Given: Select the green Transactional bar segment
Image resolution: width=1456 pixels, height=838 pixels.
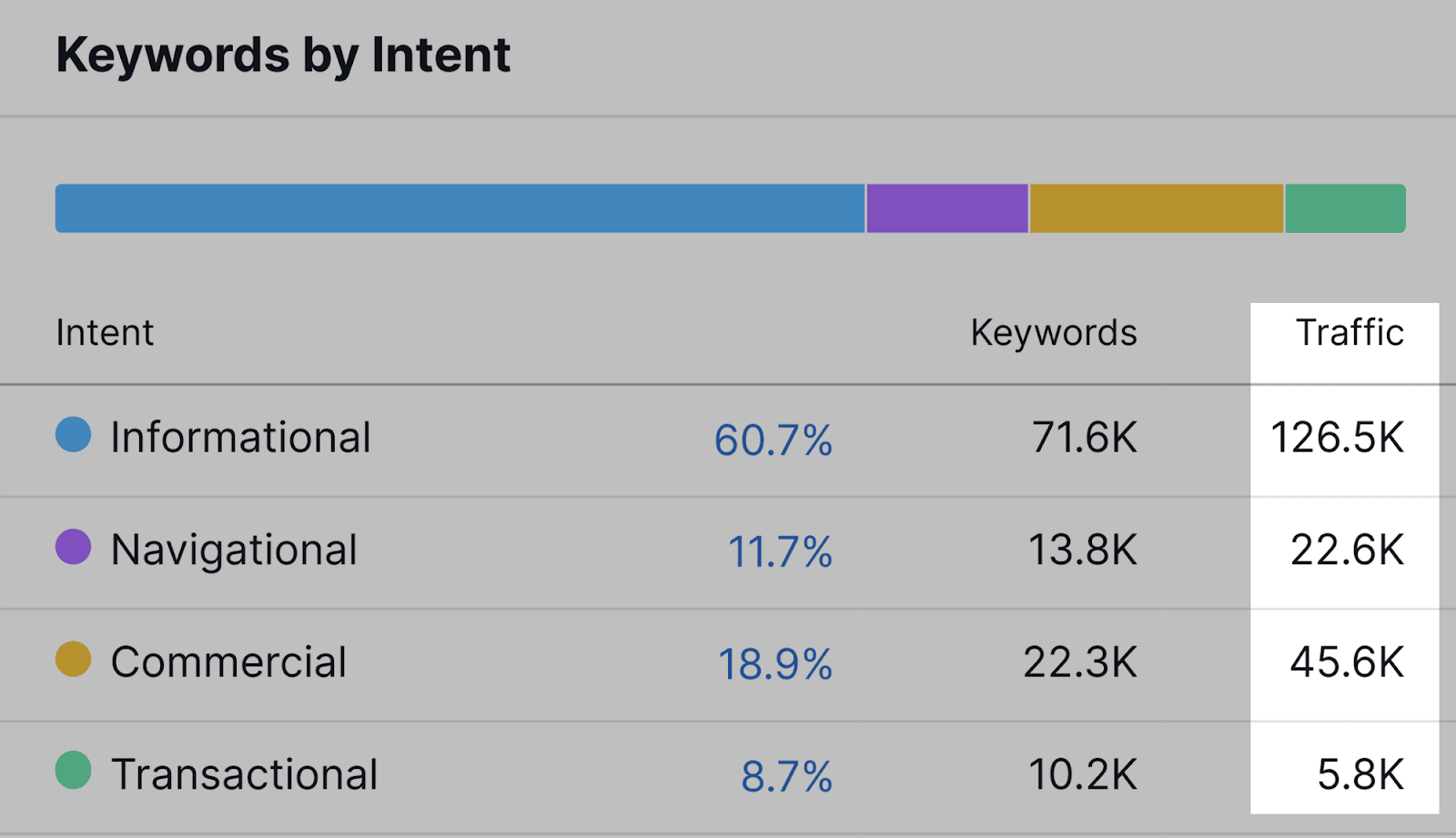Looking at the screenshot, I should (x=1345, y=208).
